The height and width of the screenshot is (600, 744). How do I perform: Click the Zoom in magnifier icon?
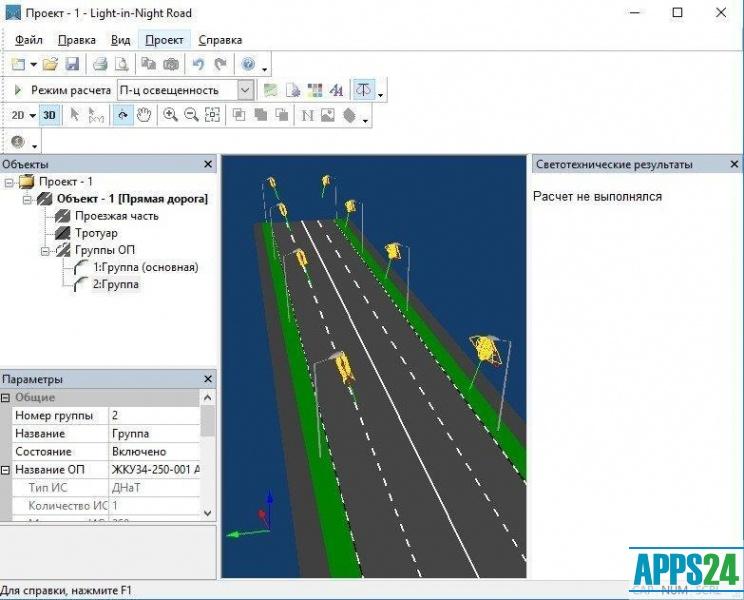[x=170, y=115]
